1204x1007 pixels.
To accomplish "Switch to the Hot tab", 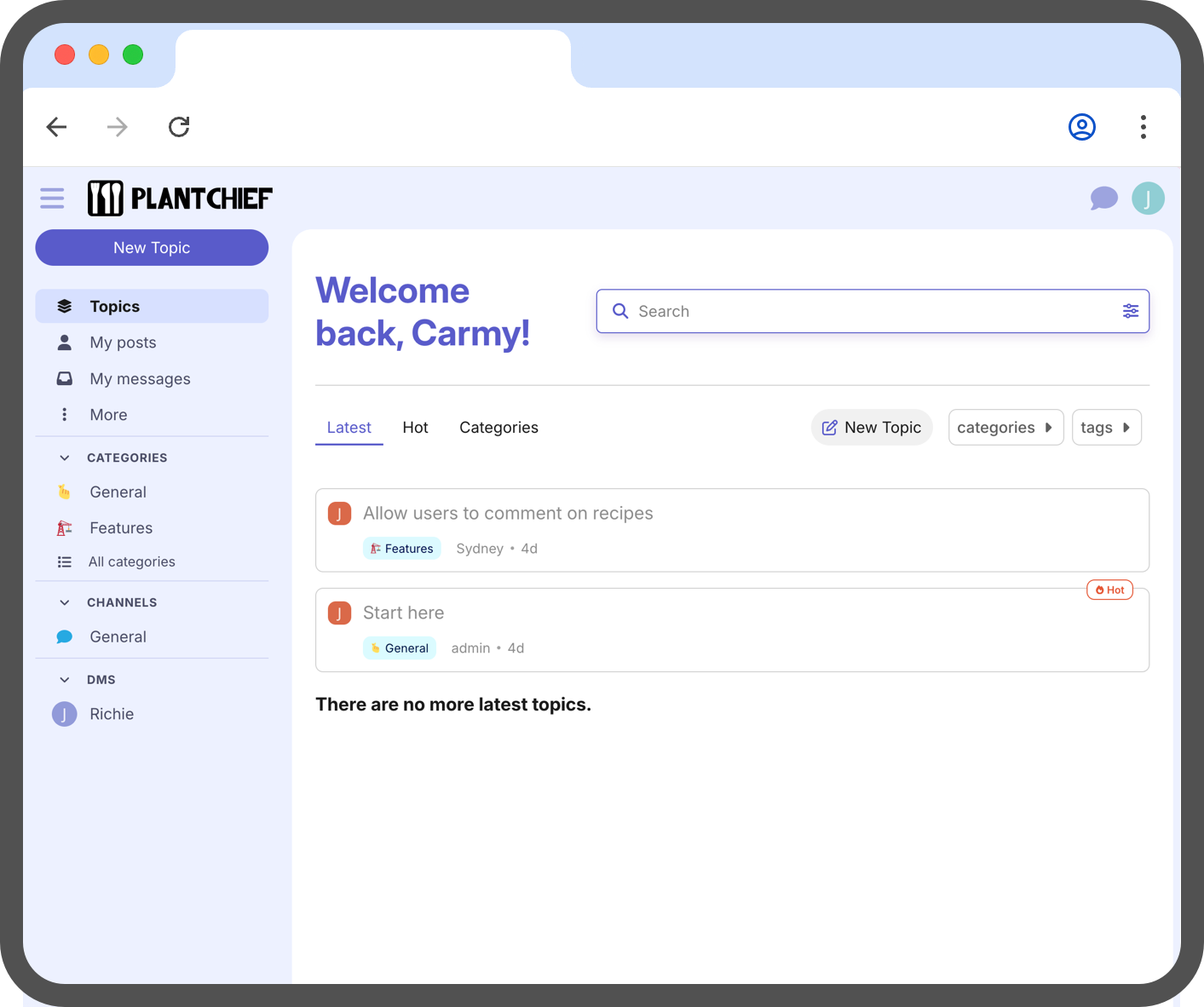I will tap(415, 428).
